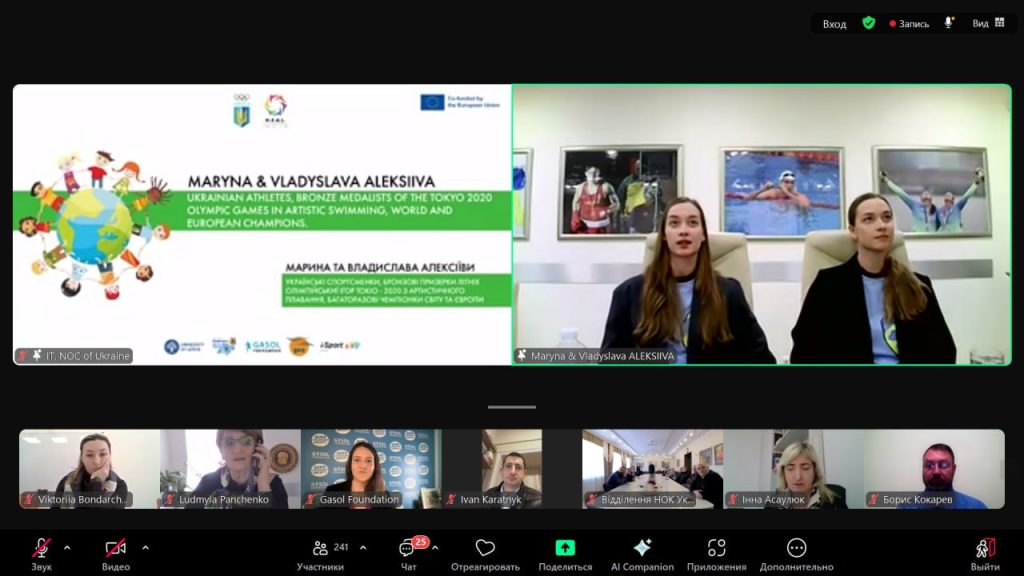
Task: Expand video options arrow next to Видео
Action: point(146,548)
